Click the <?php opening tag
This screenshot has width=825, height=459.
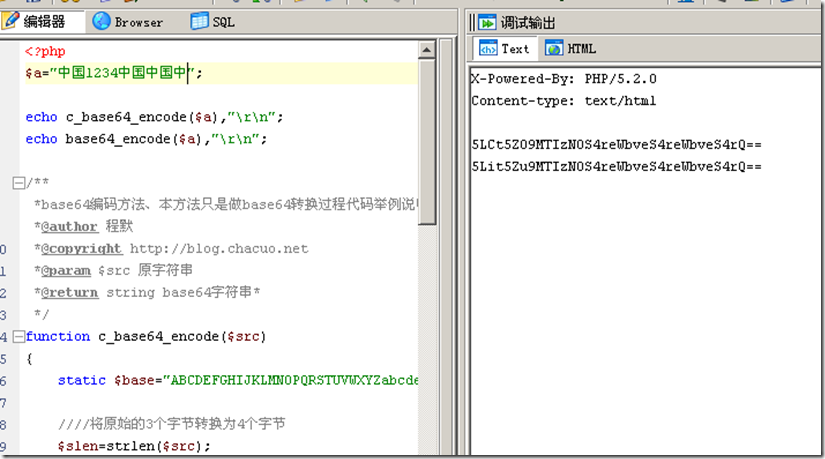tap(44, 51)
